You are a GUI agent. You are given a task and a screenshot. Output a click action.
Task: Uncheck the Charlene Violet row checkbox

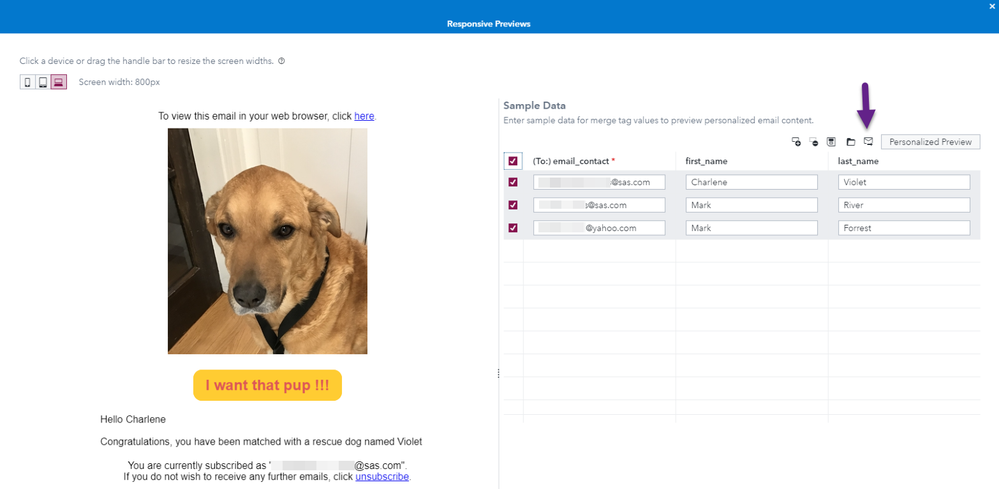tap(513, 182)
